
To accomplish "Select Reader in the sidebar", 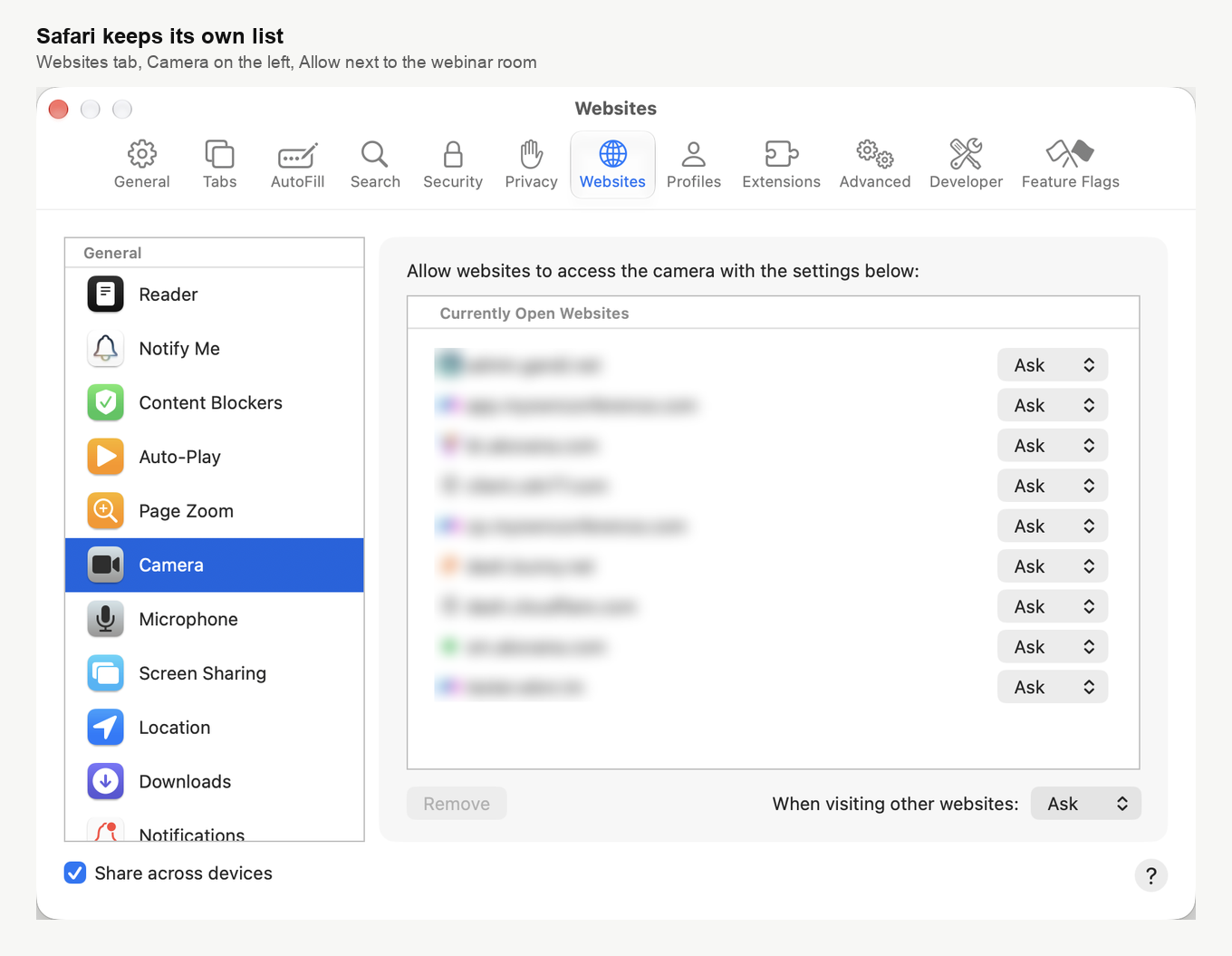I will [x=215, y=295].
